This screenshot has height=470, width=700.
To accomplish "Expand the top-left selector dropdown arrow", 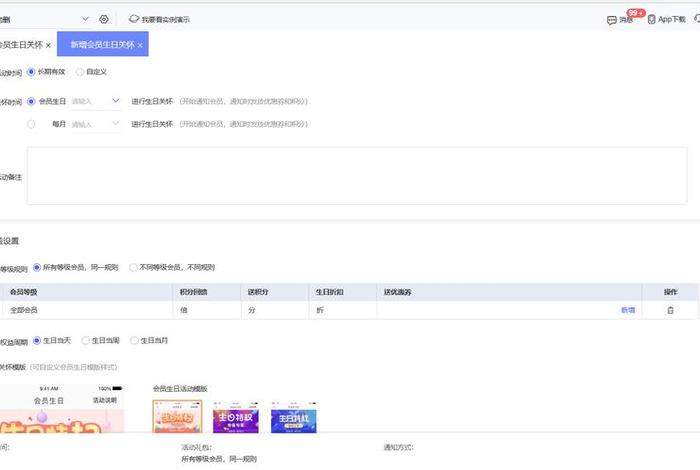I will click(85, 19).
